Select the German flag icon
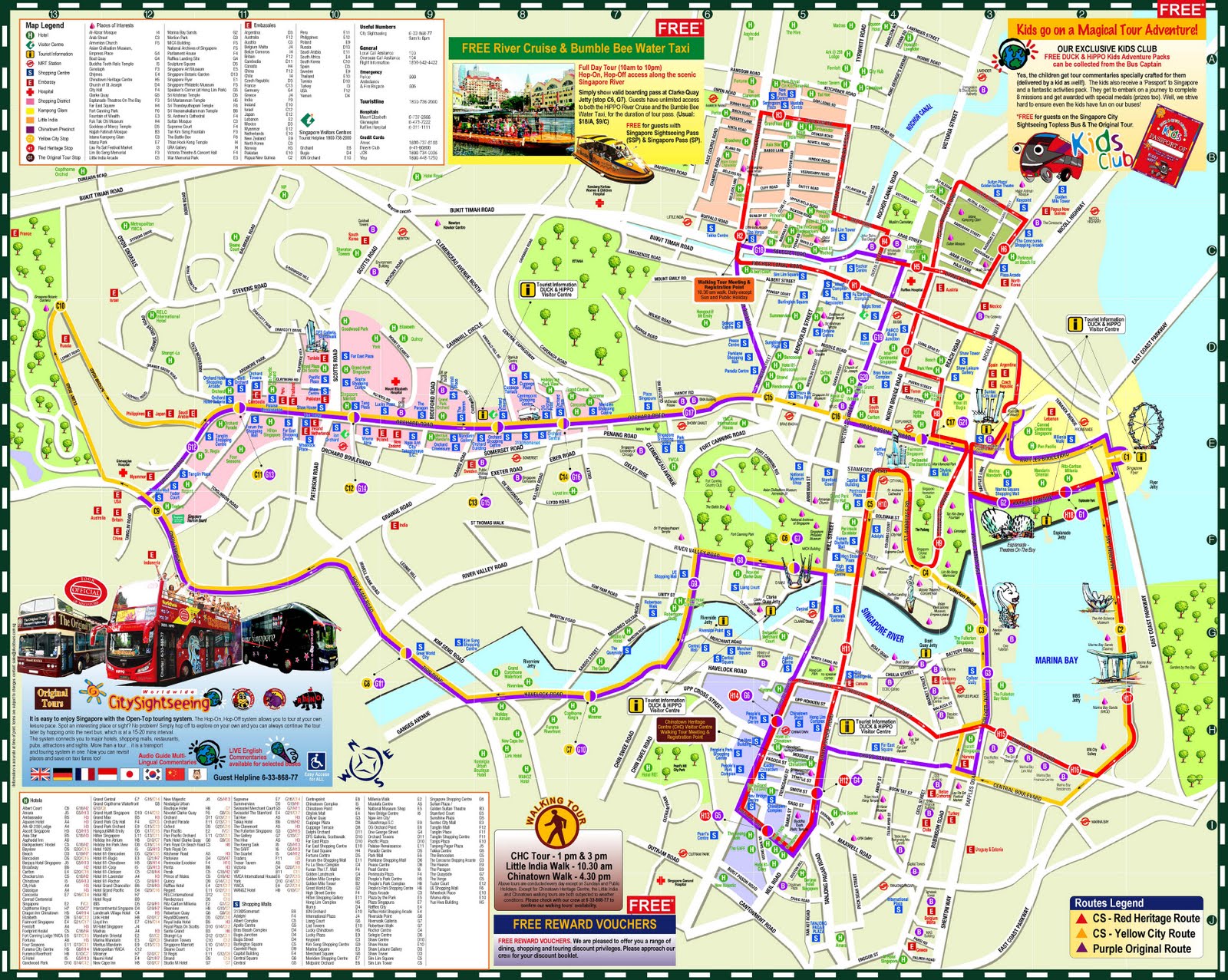The height and width of the screenshot is (980, 1228). pos(63,774)
